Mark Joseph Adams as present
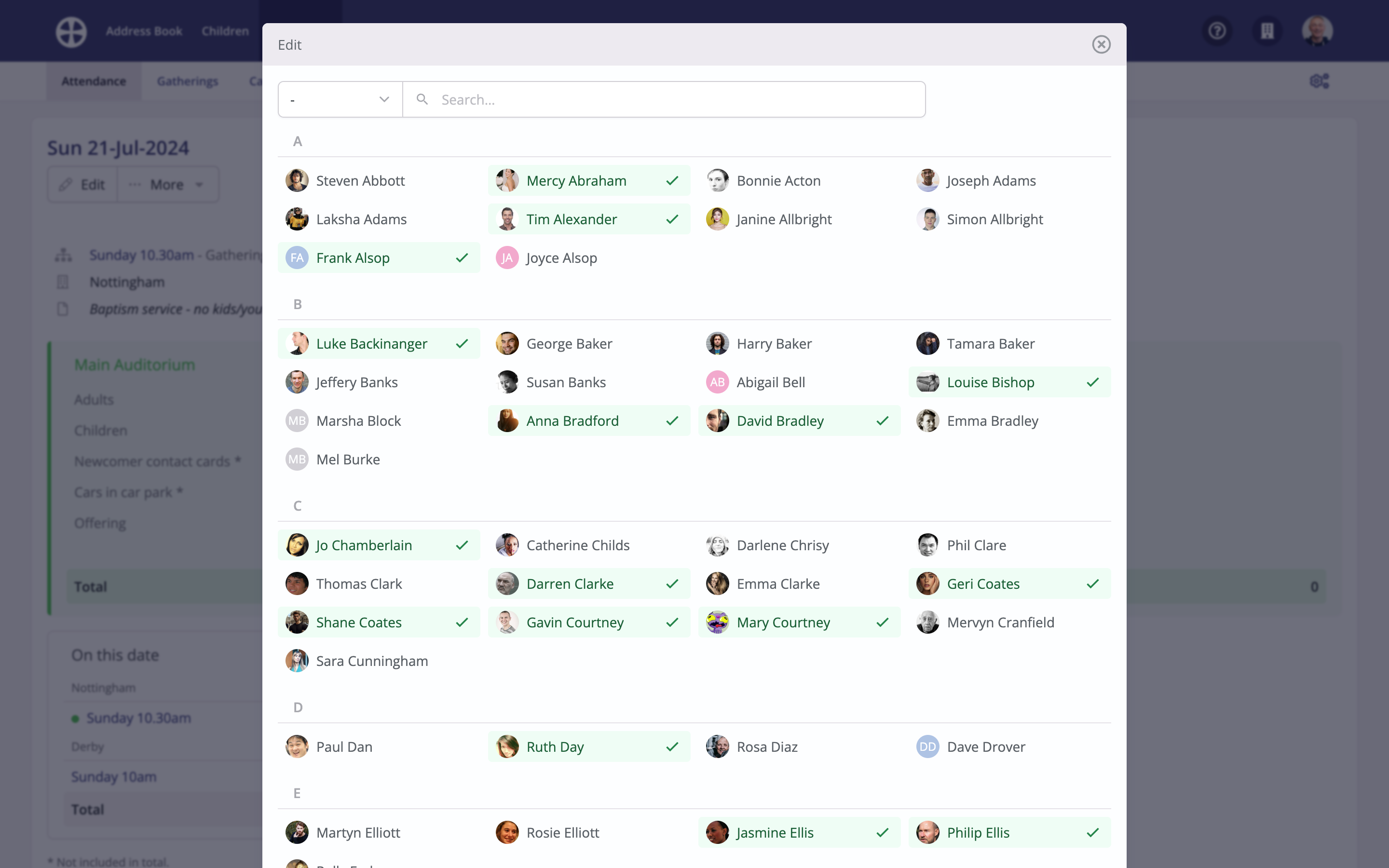 (1009, 181)
